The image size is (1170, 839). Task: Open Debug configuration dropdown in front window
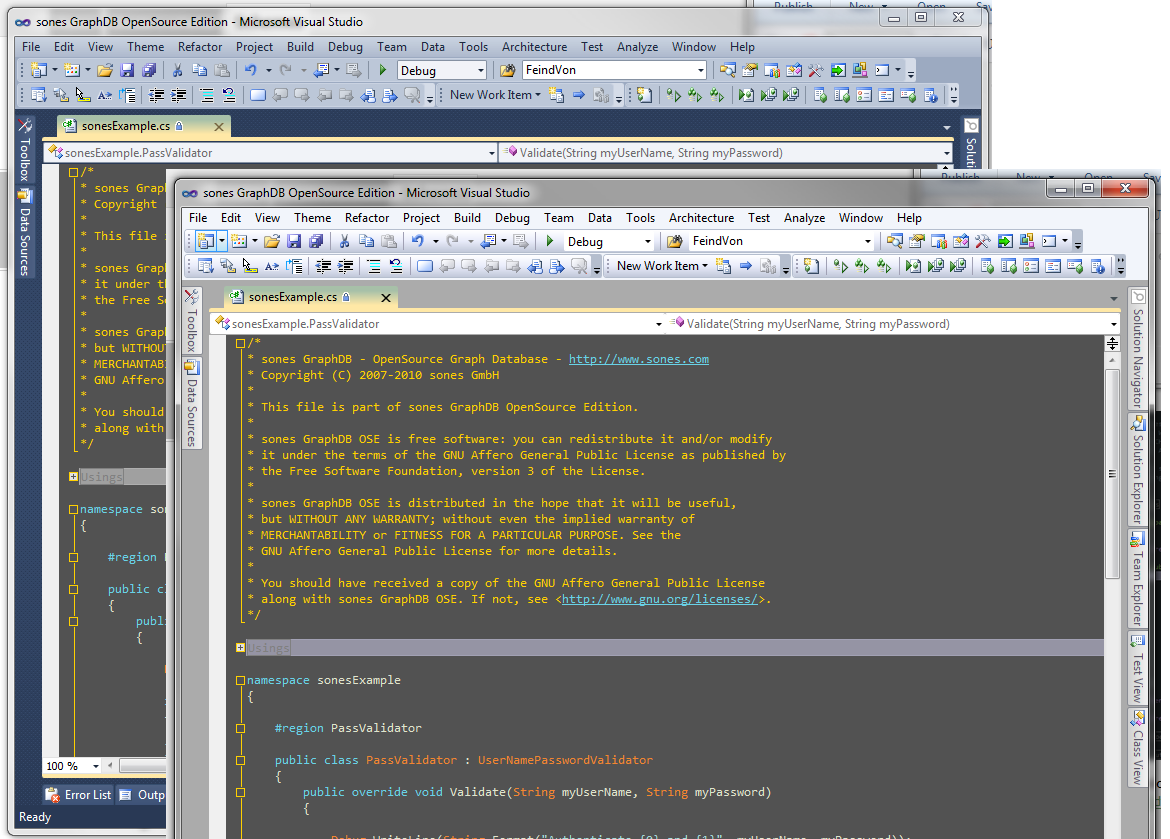[x=648, y=242]
